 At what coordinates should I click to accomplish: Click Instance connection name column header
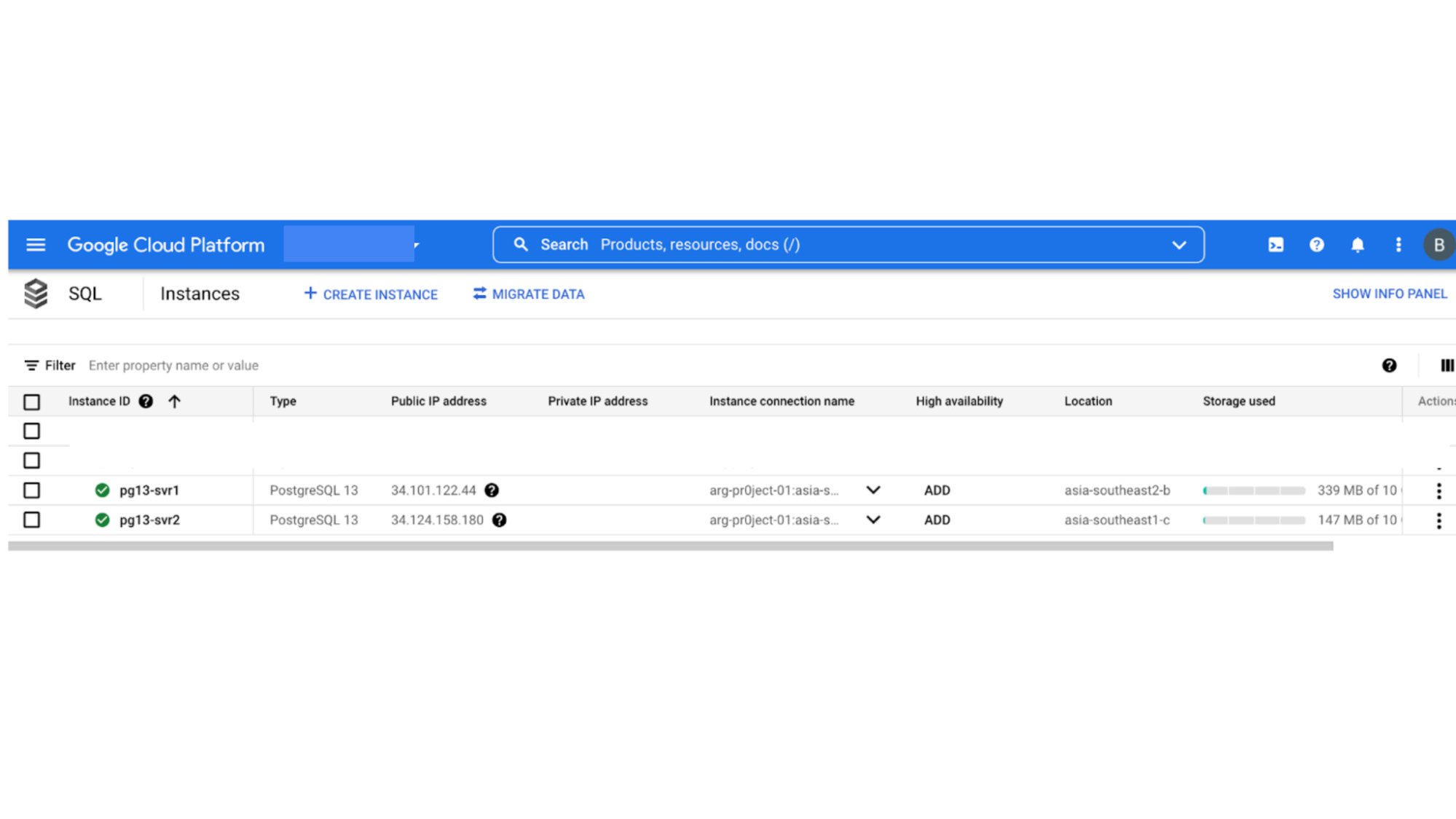782,401
